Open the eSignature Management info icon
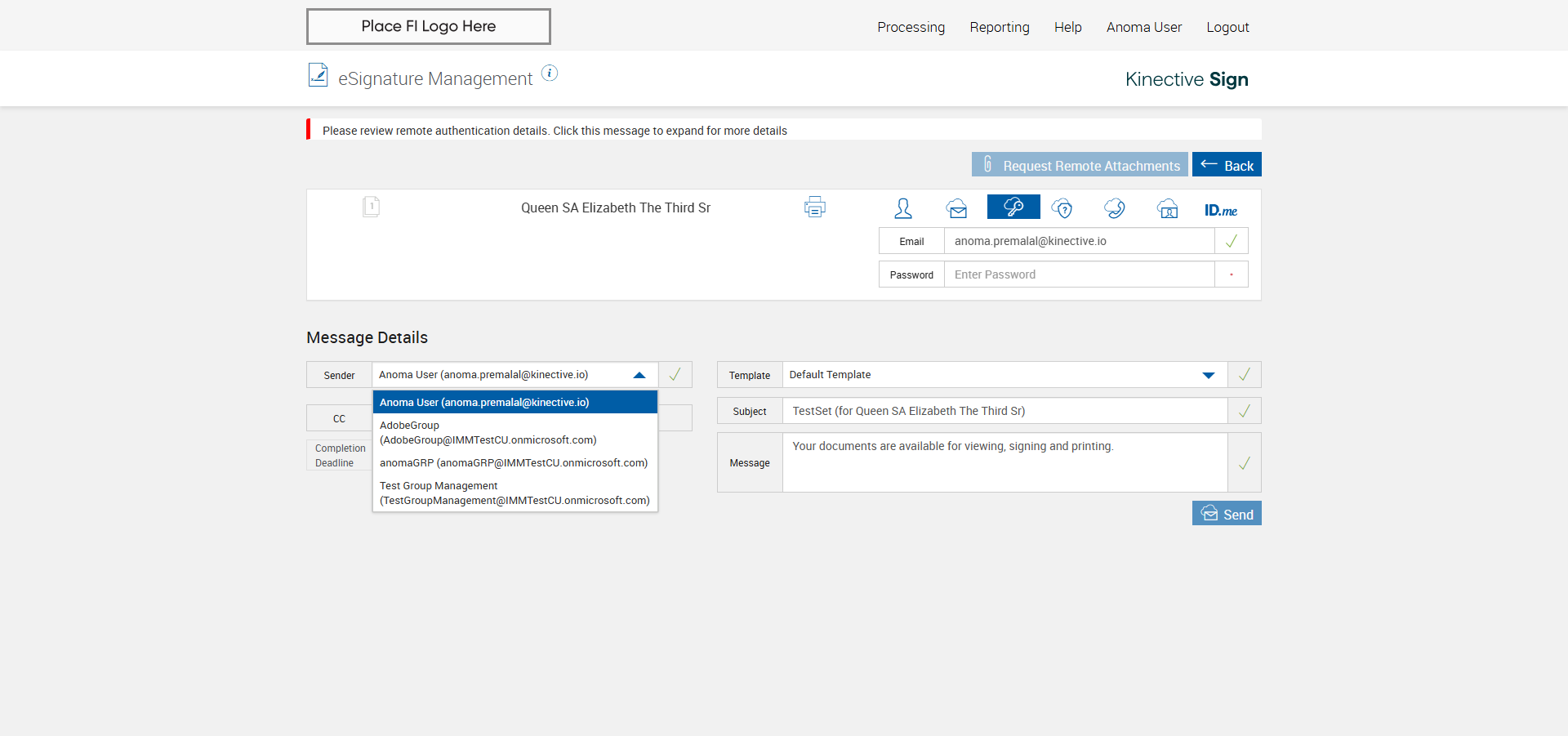Viewport: 1568px width, 736px height. pyautogui.click(x=550, y=74)
